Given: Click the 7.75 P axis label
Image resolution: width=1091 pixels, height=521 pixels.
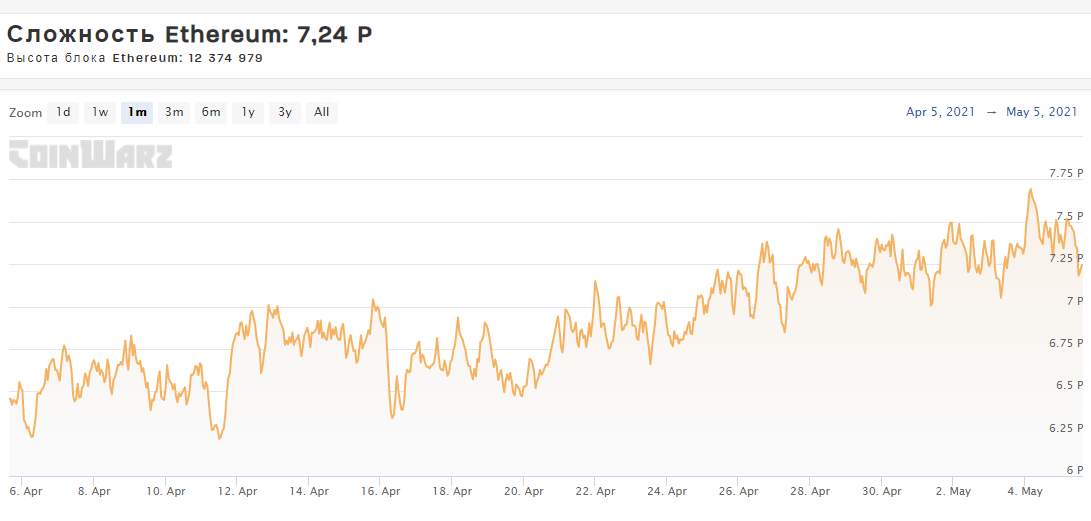Looking at the screenshot, I should [1066, 173].
